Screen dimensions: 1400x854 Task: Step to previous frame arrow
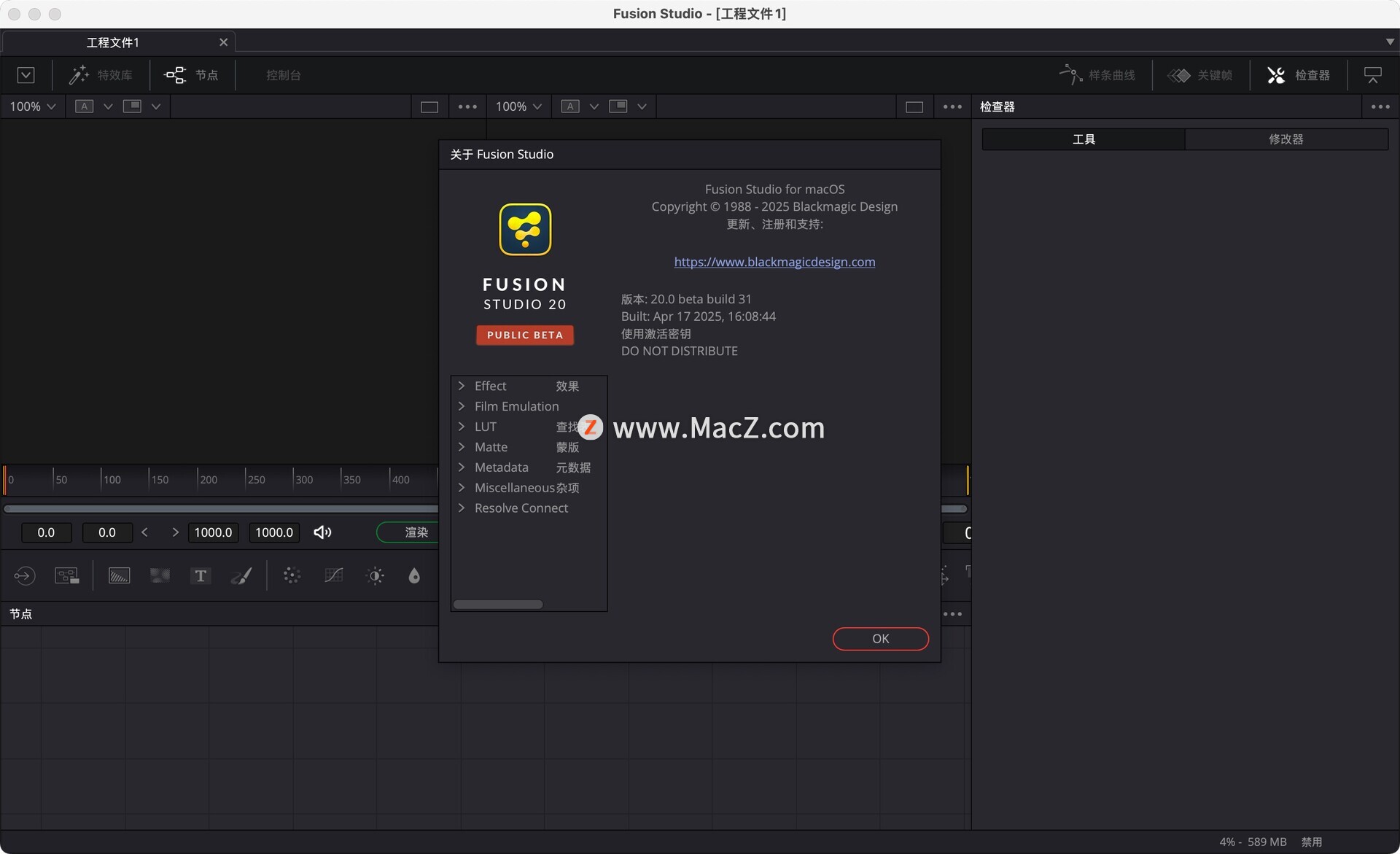tap(144, 532)
